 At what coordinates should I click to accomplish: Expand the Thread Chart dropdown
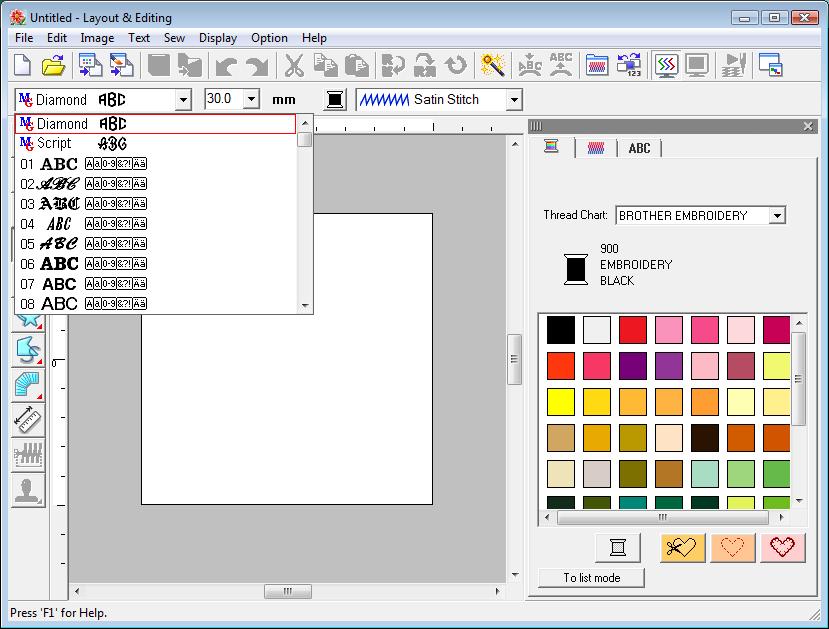[777, 215]
